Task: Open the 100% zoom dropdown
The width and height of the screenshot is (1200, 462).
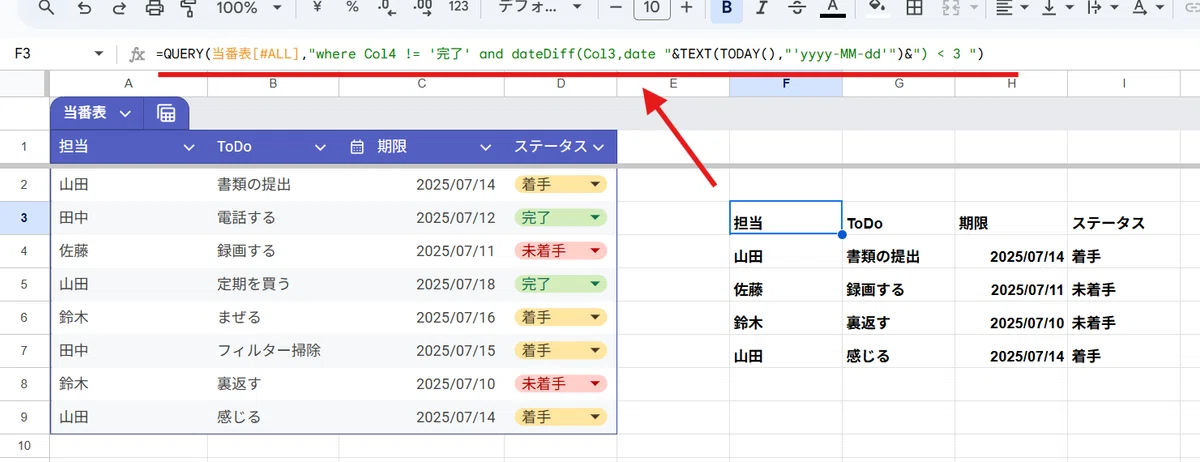Action: (248, 8)
